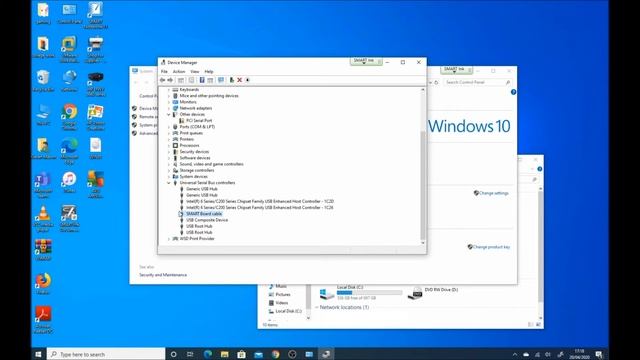Expand Sound, video and game controllers
Viewport: 640px width, 360px height.
[x=169, y=164]
